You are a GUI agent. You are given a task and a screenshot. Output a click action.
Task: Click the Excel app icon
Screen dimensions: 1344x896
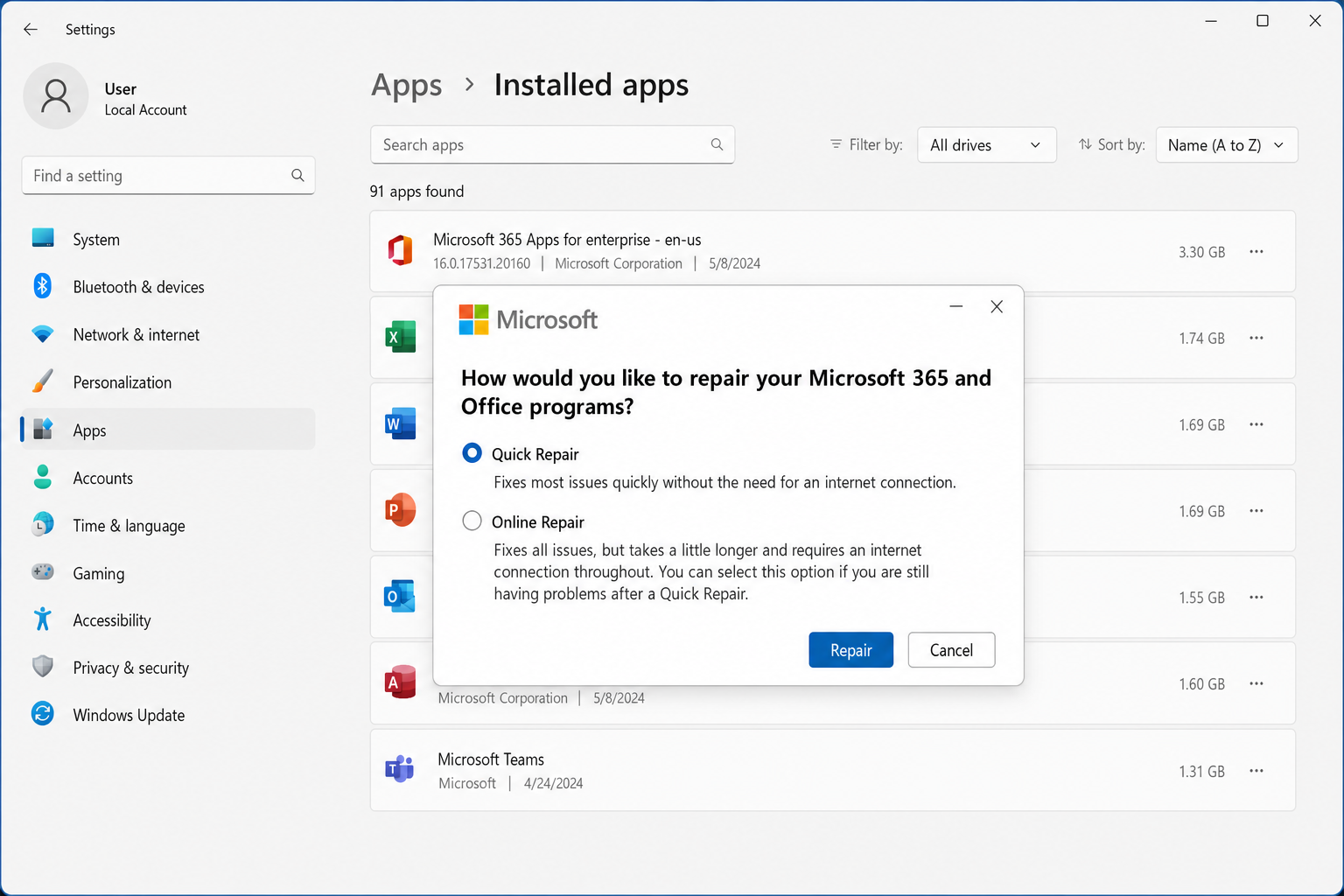(x=401, y=337)
